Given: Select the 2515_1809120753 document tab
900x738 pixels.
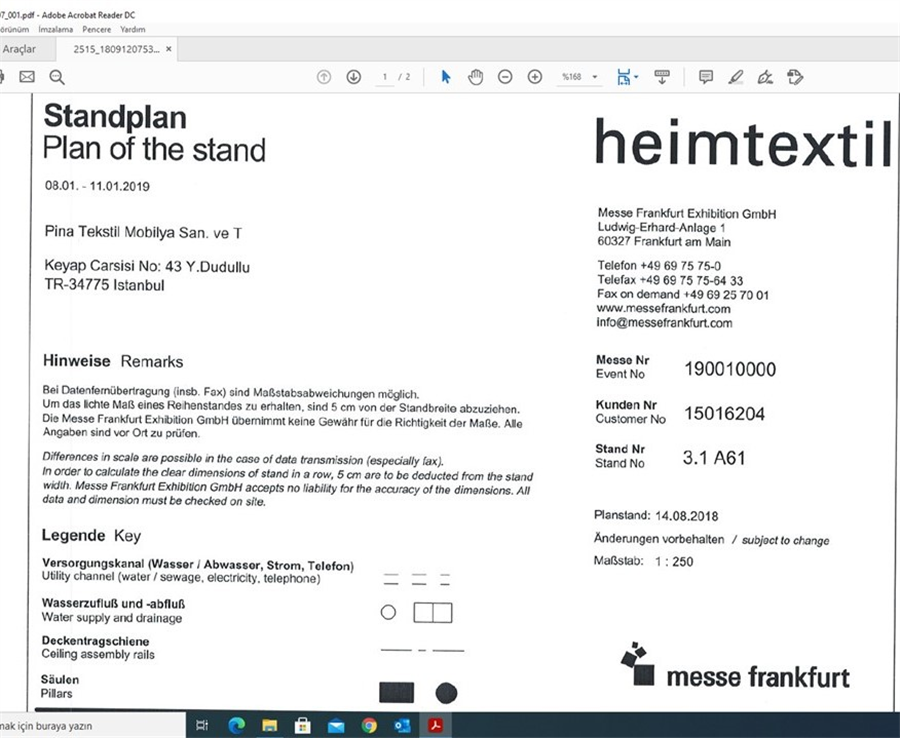Looking at the screenshot, I should 116,49.
